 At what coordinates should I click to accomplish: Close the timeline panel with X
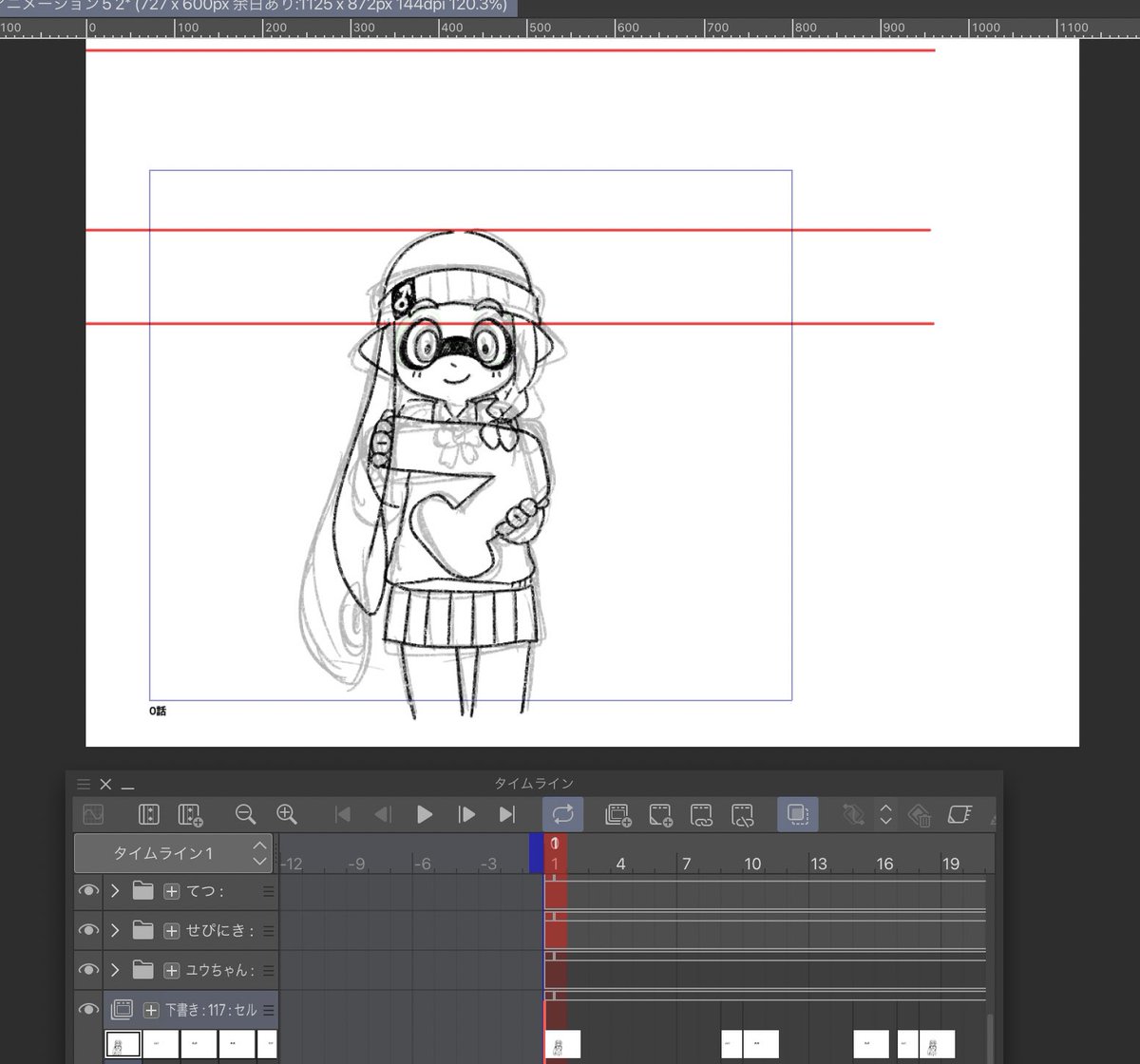coord(105,785)
